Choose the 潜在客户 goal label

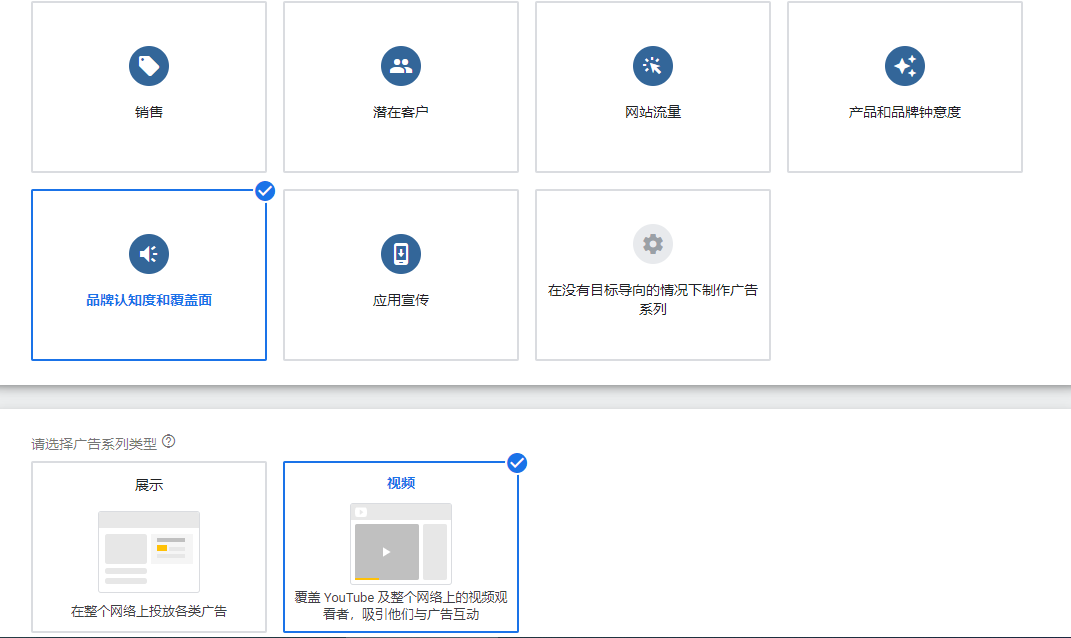[x=401, y=112]
